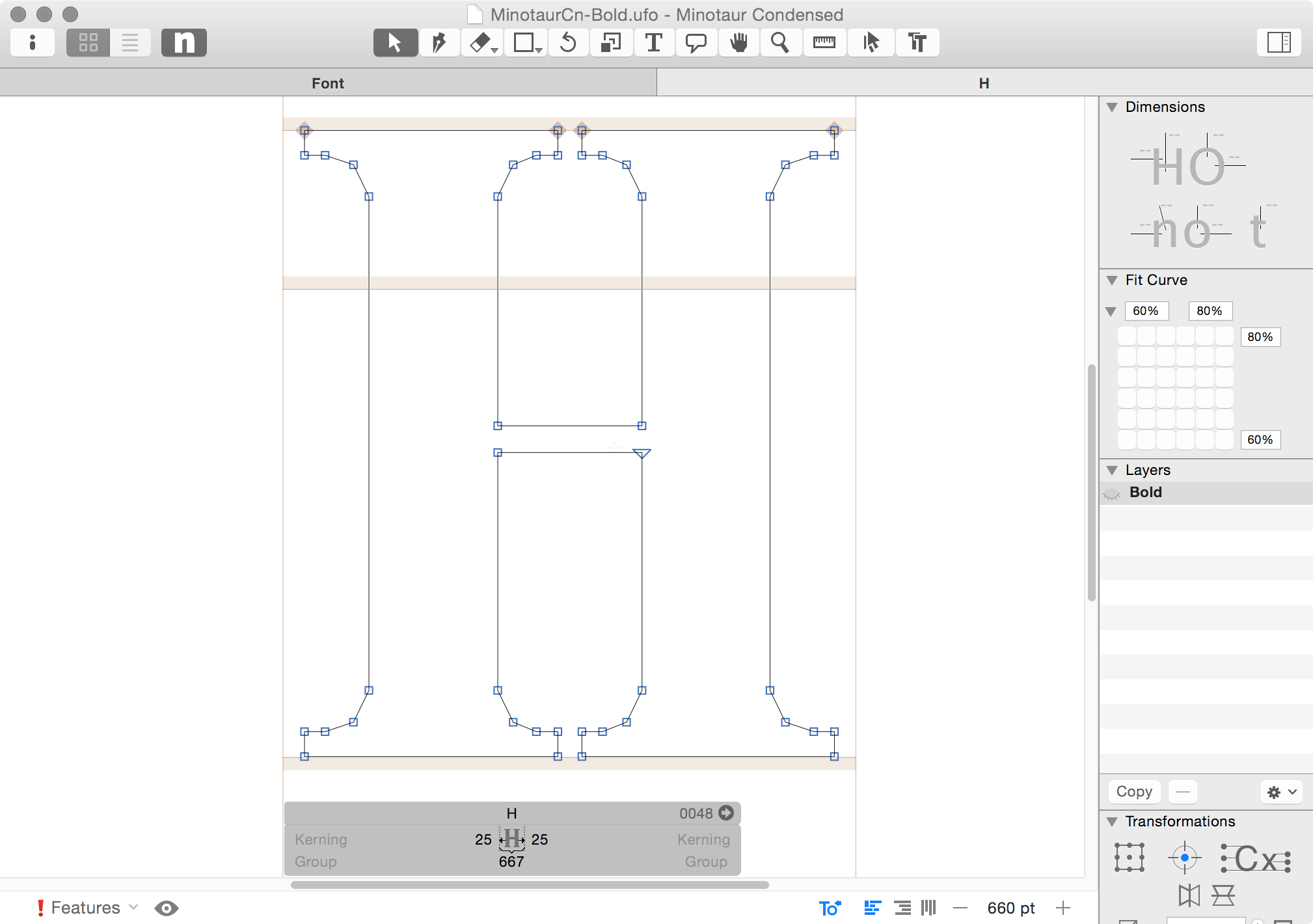The width and height of the screenshot is (1313, 924).
Task: Open the font info panel
Action: click(33, 43)
